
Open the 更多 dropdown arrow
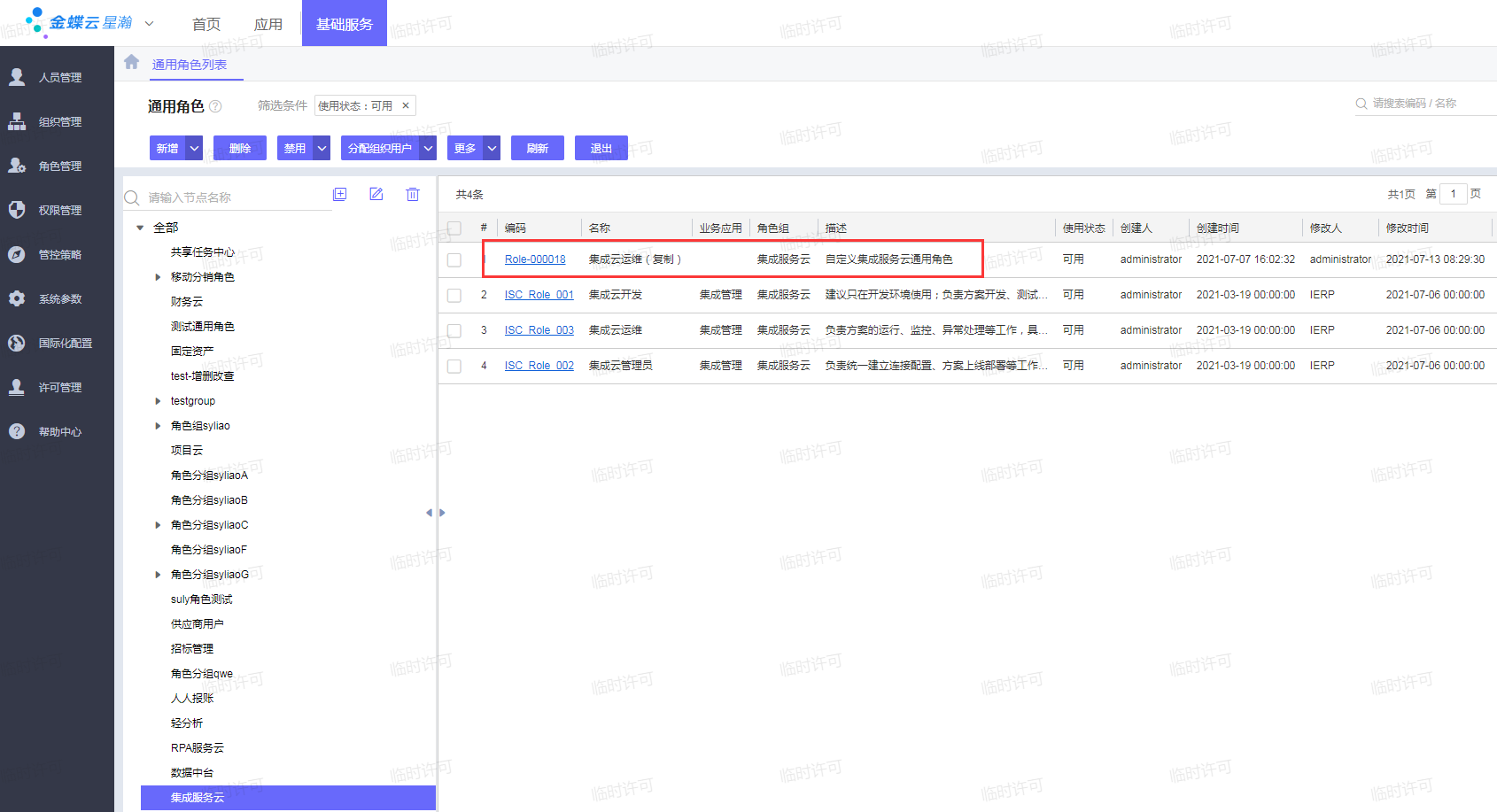click(x=492, y=148)
